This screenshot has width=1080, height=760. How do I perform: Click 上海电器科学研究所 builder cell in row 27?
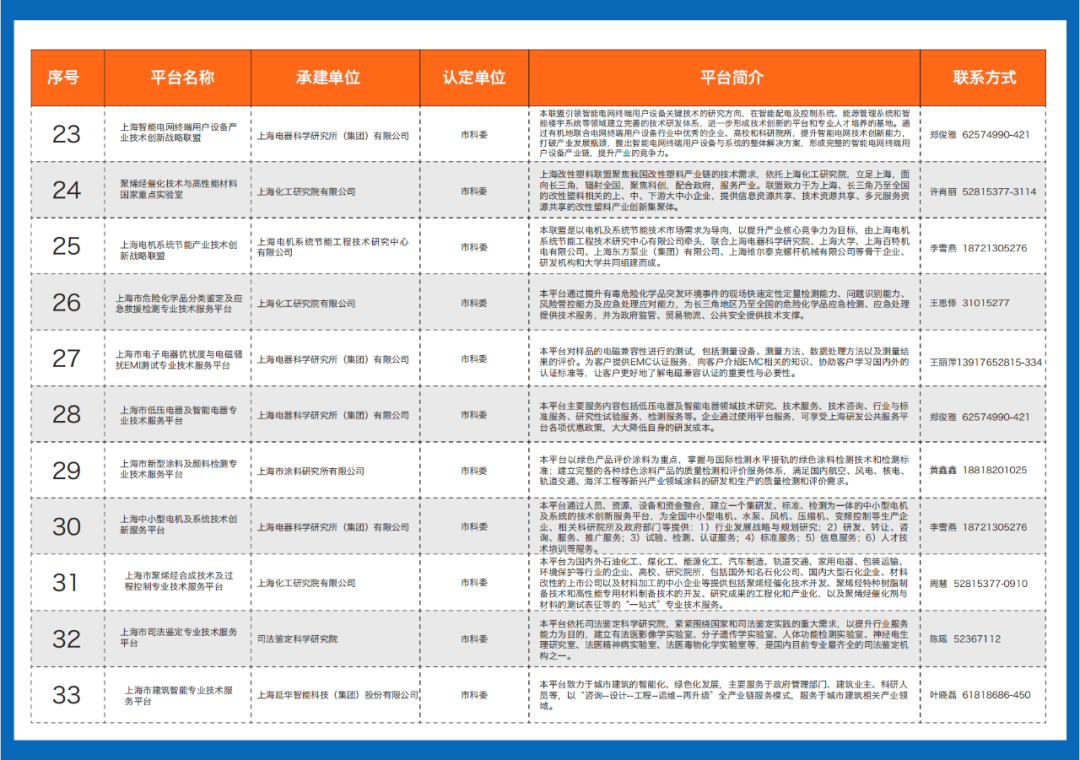333,360
